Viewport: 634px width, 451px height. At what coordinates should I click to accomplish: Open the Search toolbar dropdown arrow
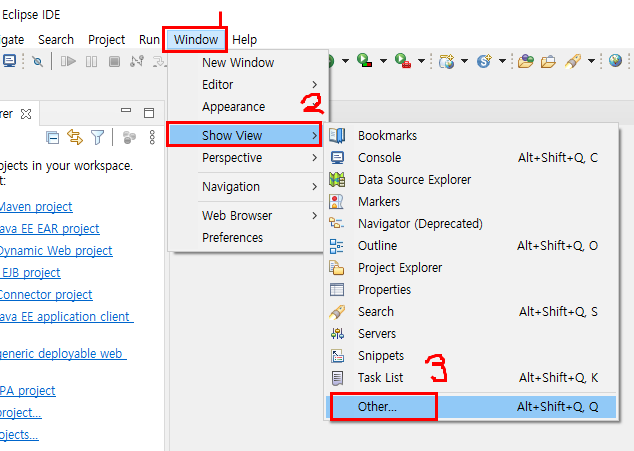click(591, 61)
